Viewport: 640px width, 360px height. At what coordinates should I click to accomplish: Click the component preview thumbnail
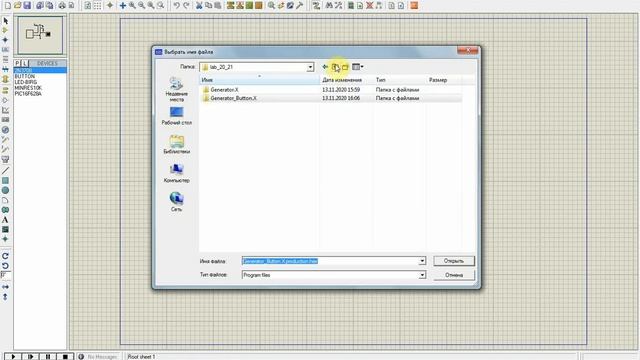pyautogui.click(x=40, y=35)
